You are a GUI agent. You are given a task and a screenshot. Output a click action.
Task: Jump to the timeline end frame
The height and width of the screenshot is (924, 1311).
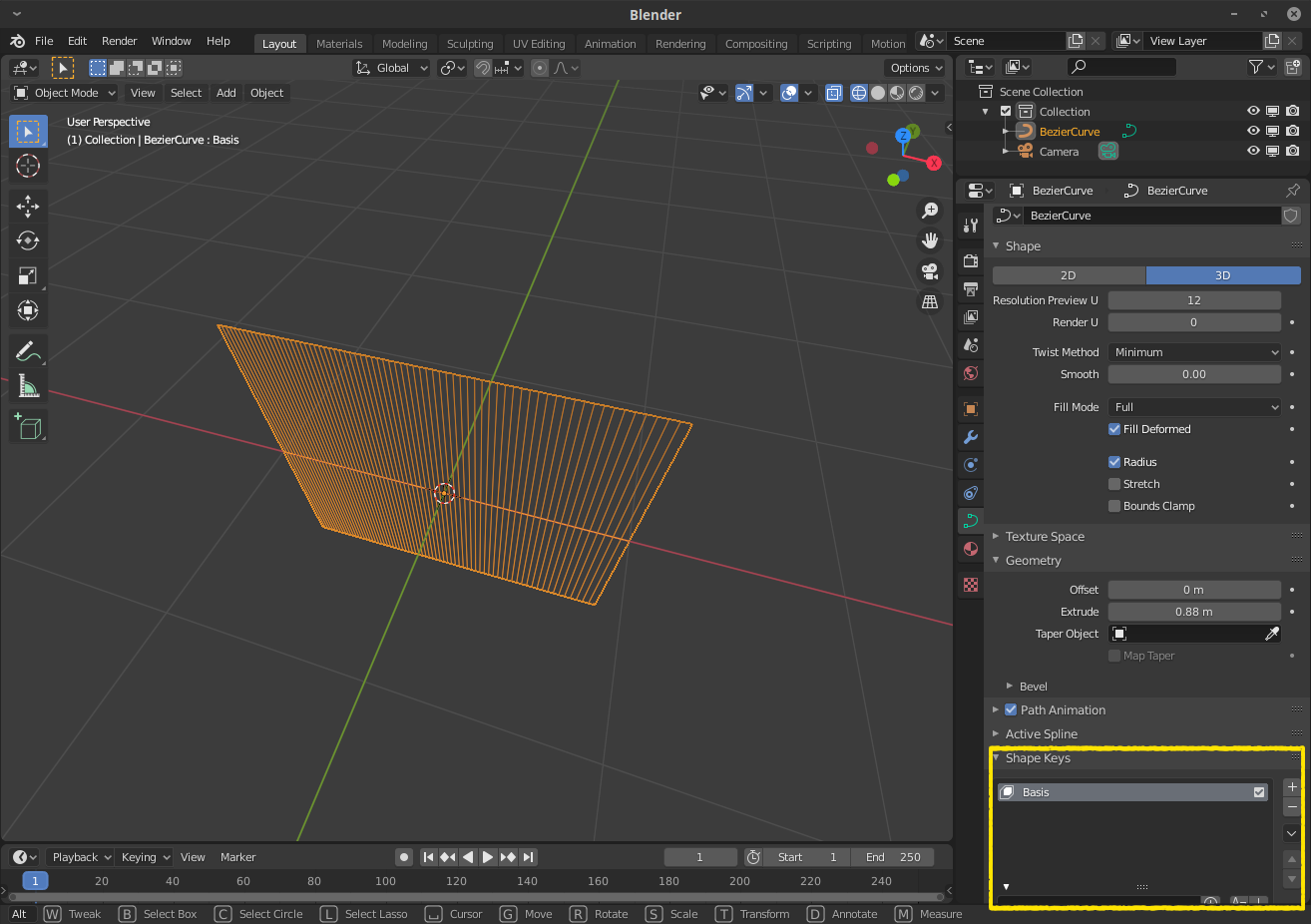coord(528,857)
